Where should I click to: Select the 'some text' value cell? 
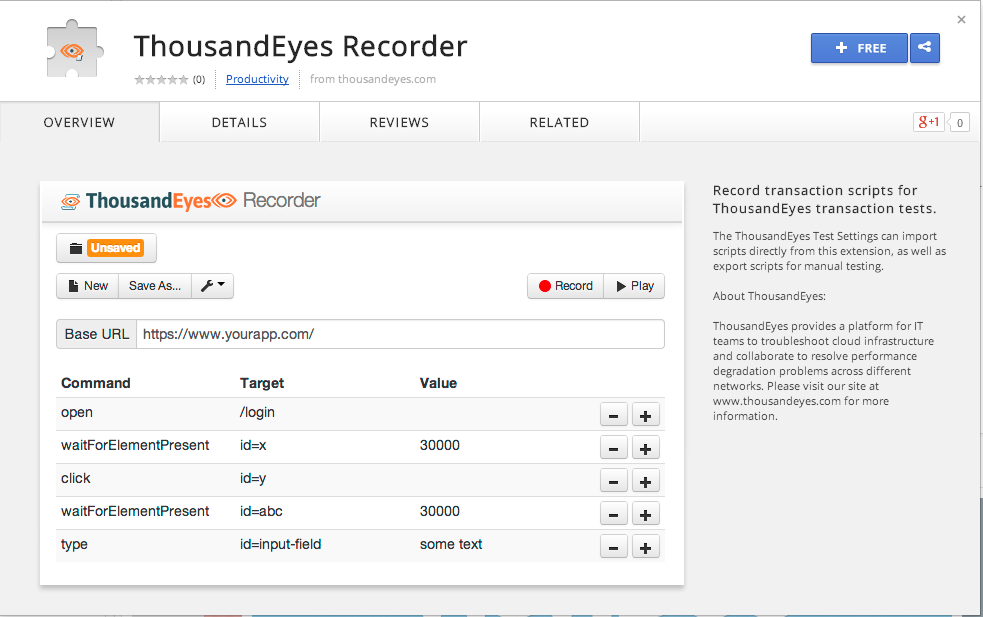tap(451, 544)
